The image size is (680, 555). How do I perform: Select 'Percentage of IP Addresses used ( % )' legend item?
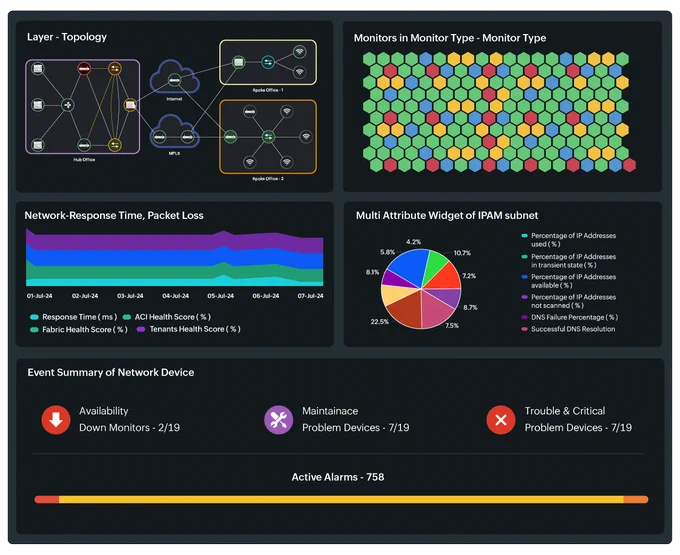click(x=569, y=240)
